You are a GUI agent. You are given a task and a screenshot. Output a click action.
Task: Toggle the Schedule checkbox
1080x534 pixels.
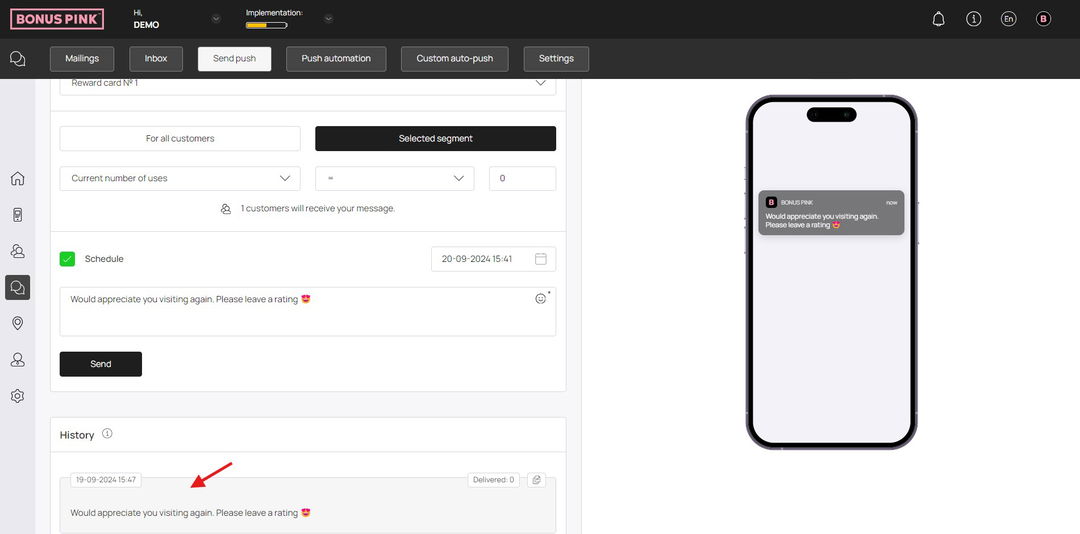[x=68, y=259]
